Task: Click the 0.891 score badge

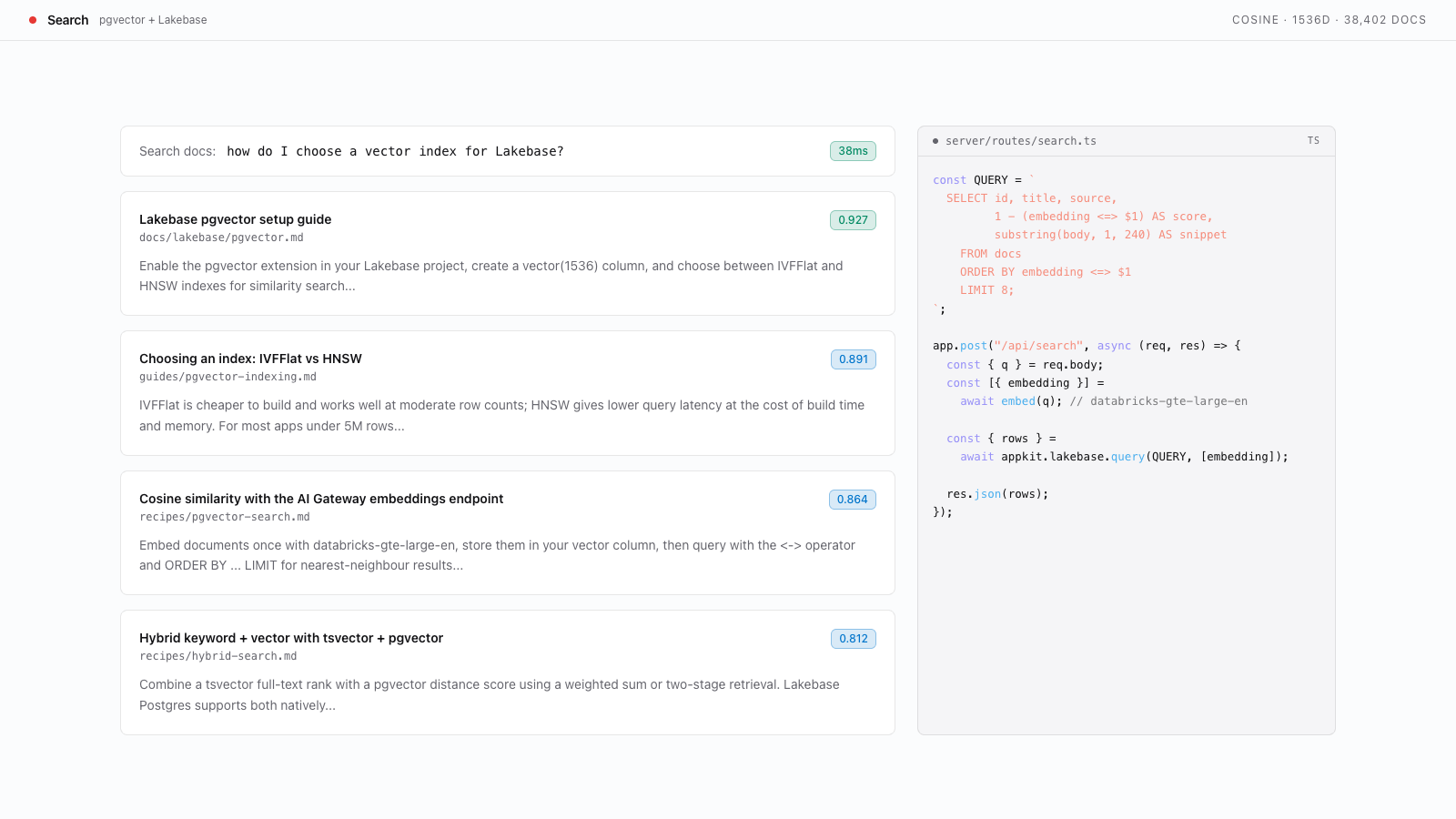Action: [x=854, y=359]
